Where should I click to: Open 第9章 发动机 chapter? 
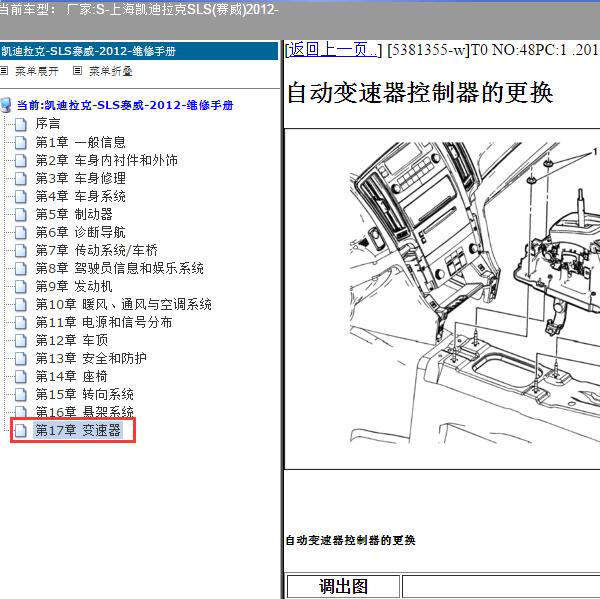coord(74,286)
